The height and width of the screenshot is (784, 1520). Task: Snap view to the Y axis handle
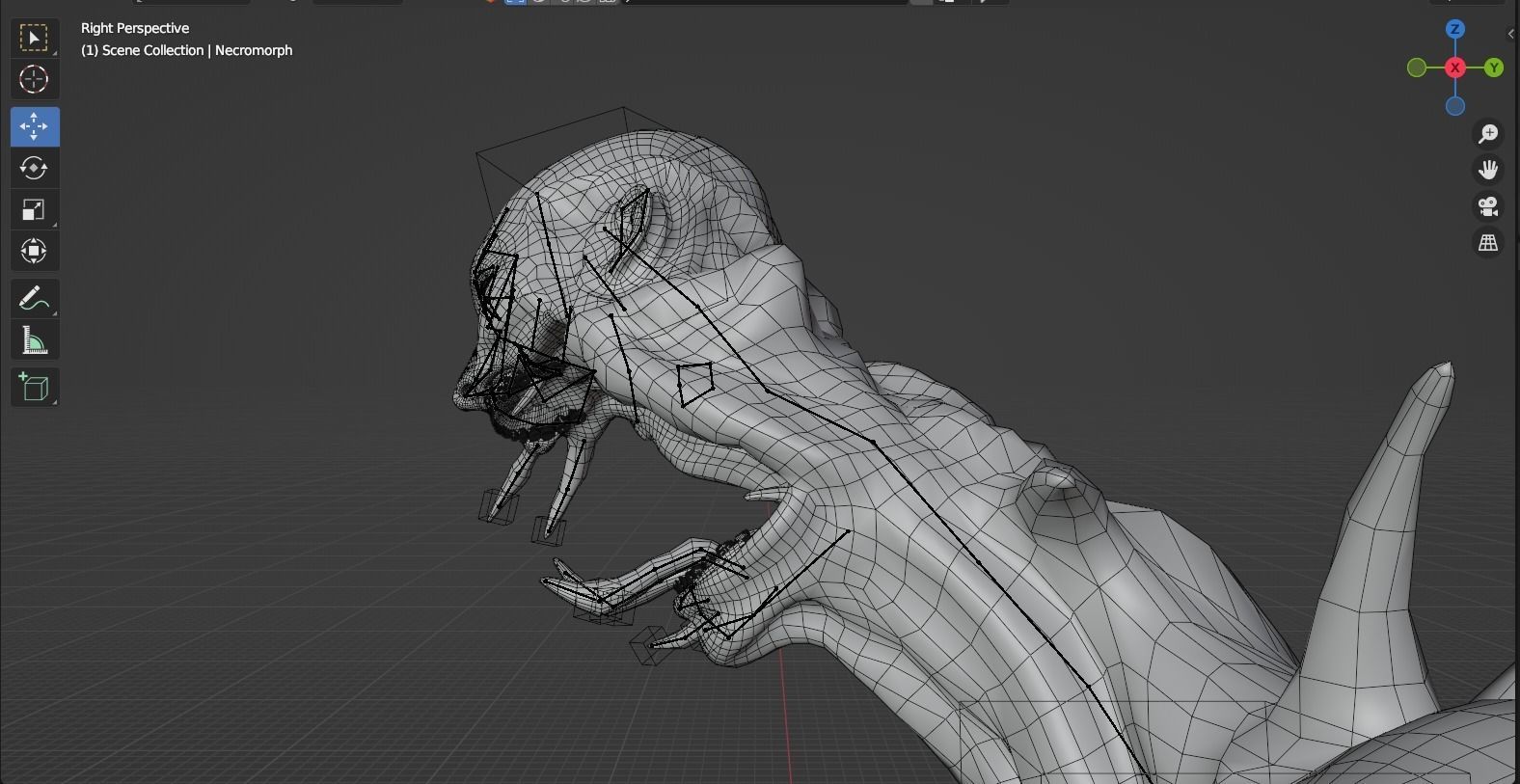pyautogui.click(x=1494, y=68)
